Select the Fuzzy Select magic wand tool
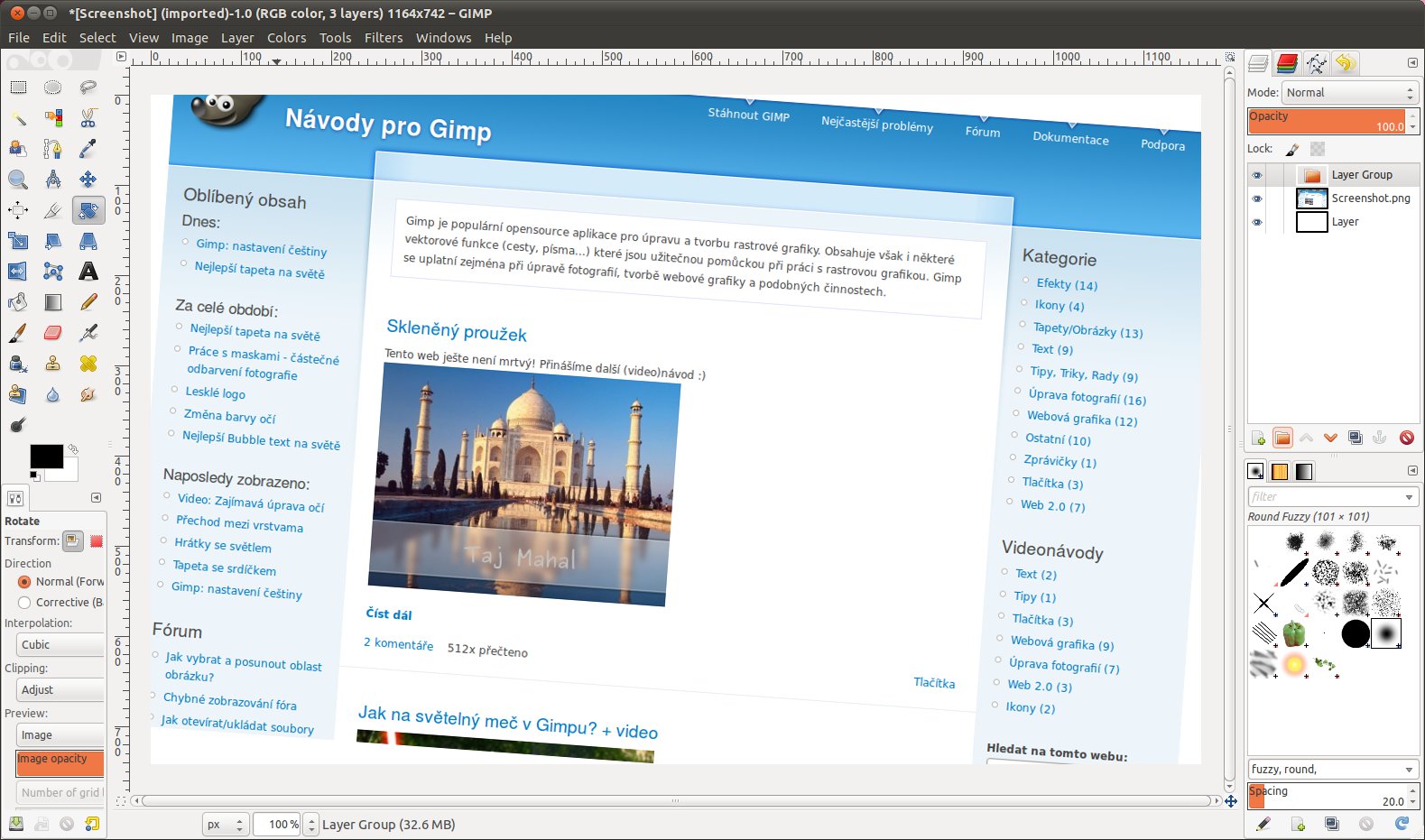 point(18,118)
